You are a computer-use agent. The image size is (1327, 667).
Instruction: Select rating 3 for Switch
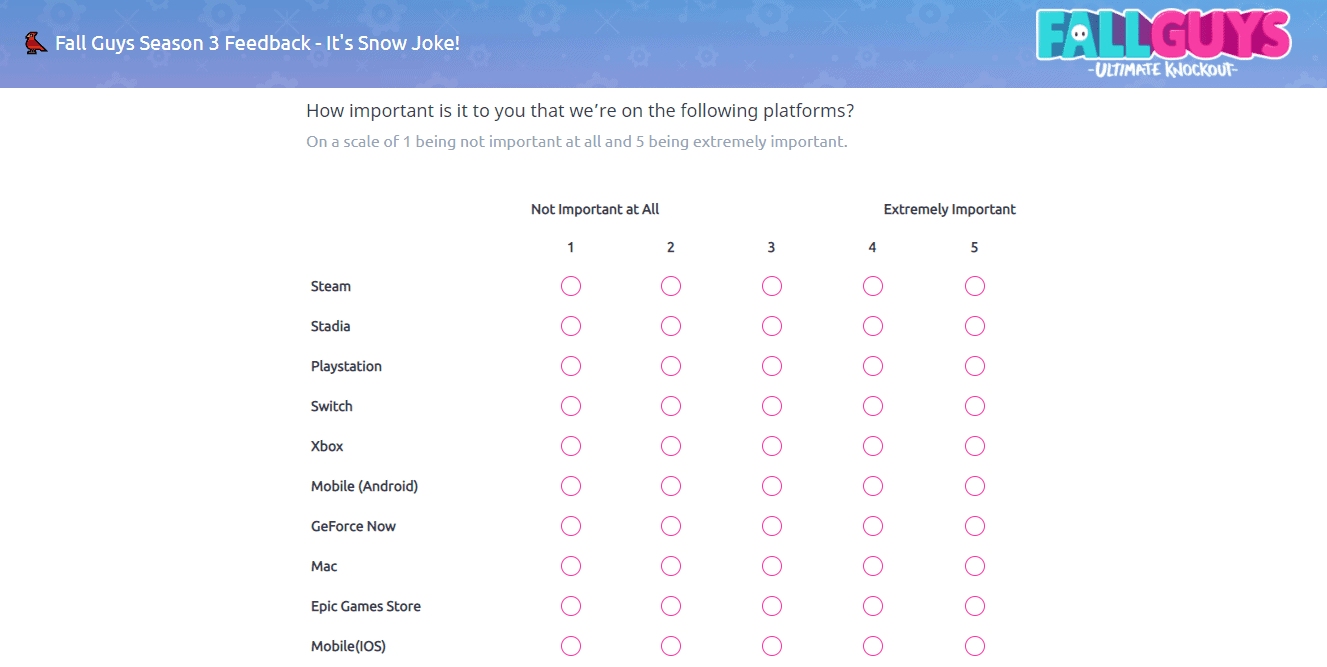point(772,407)
